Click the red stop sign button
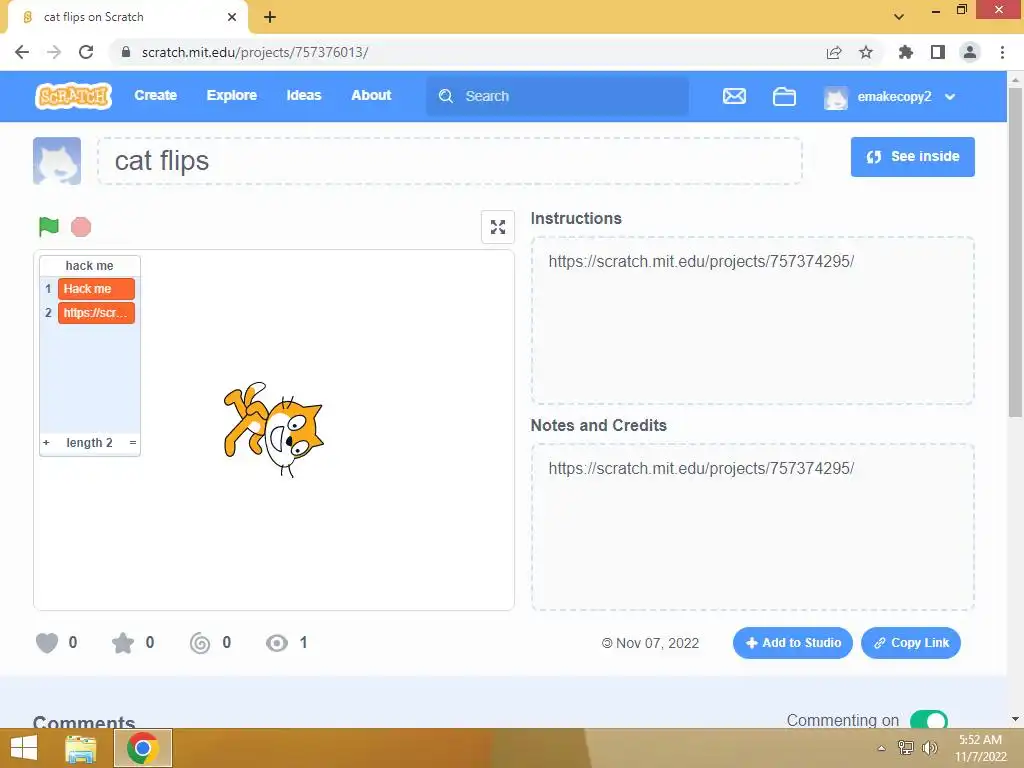Image resolution: width=1024 pixels, height=768 pixels. pos(81,227)
